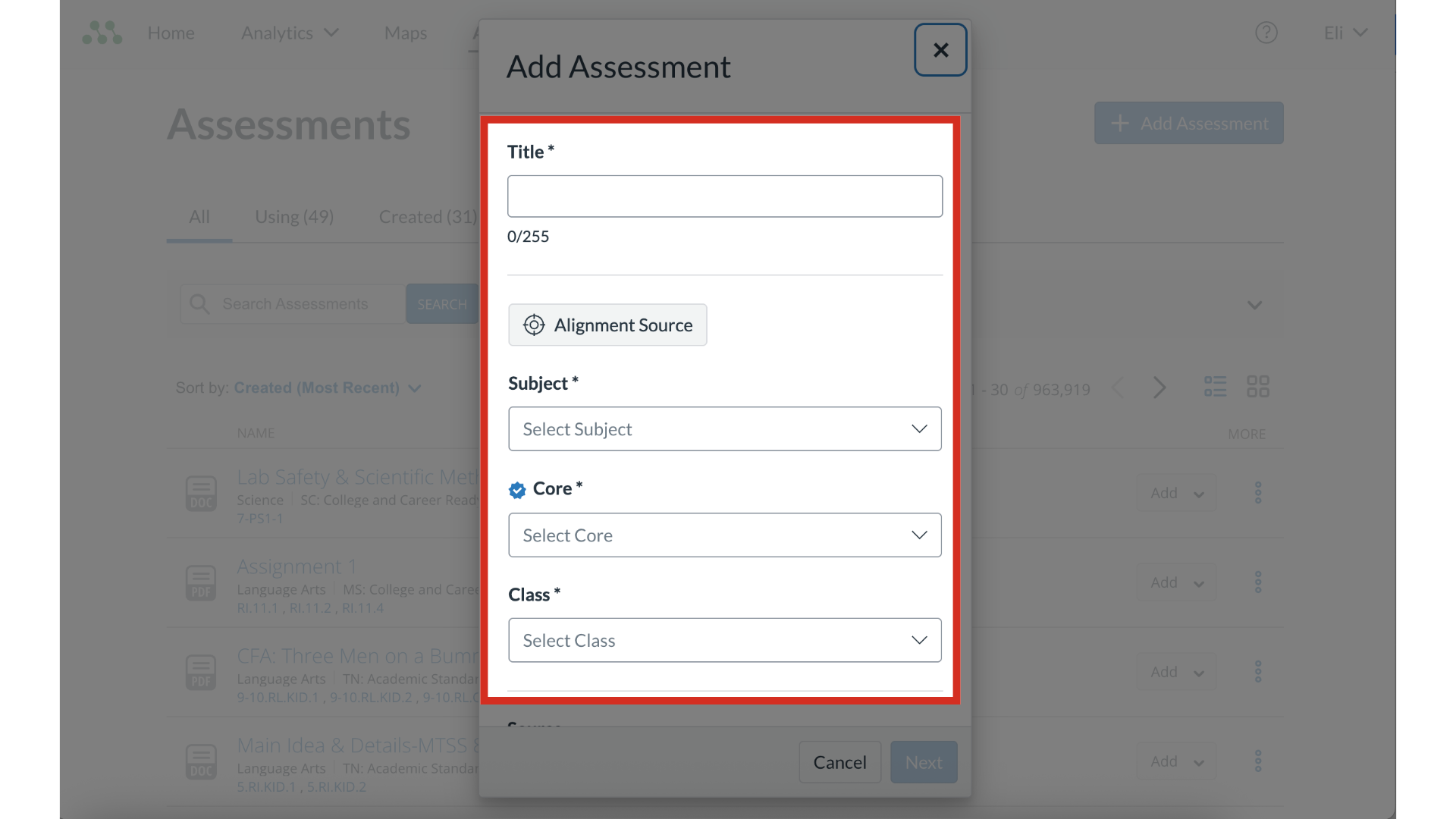Go to next page of assessments
Screen dimensions: 1456x819
[x=1159, y=388]
